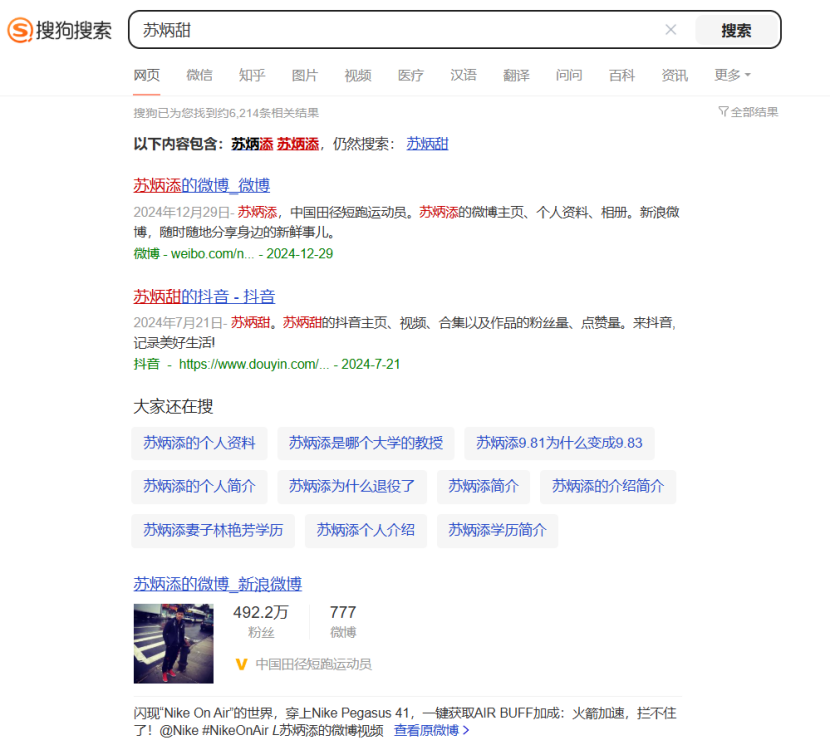Click the 苏炳添 Weibo profile thumbnail photo
Viewport: 831px width, 741px height.
click(x=172, y=644)
